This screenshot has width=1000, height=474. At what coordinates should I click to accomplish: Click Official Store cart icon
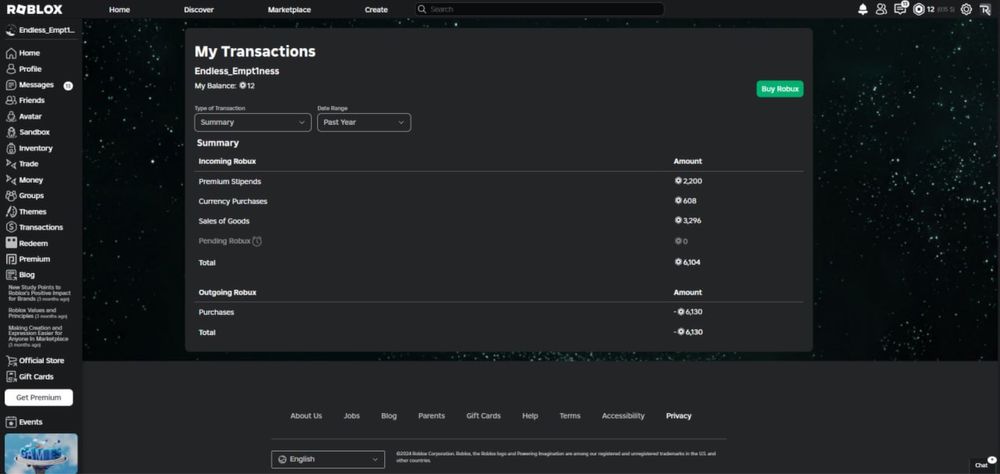click(x=11, y=360)
